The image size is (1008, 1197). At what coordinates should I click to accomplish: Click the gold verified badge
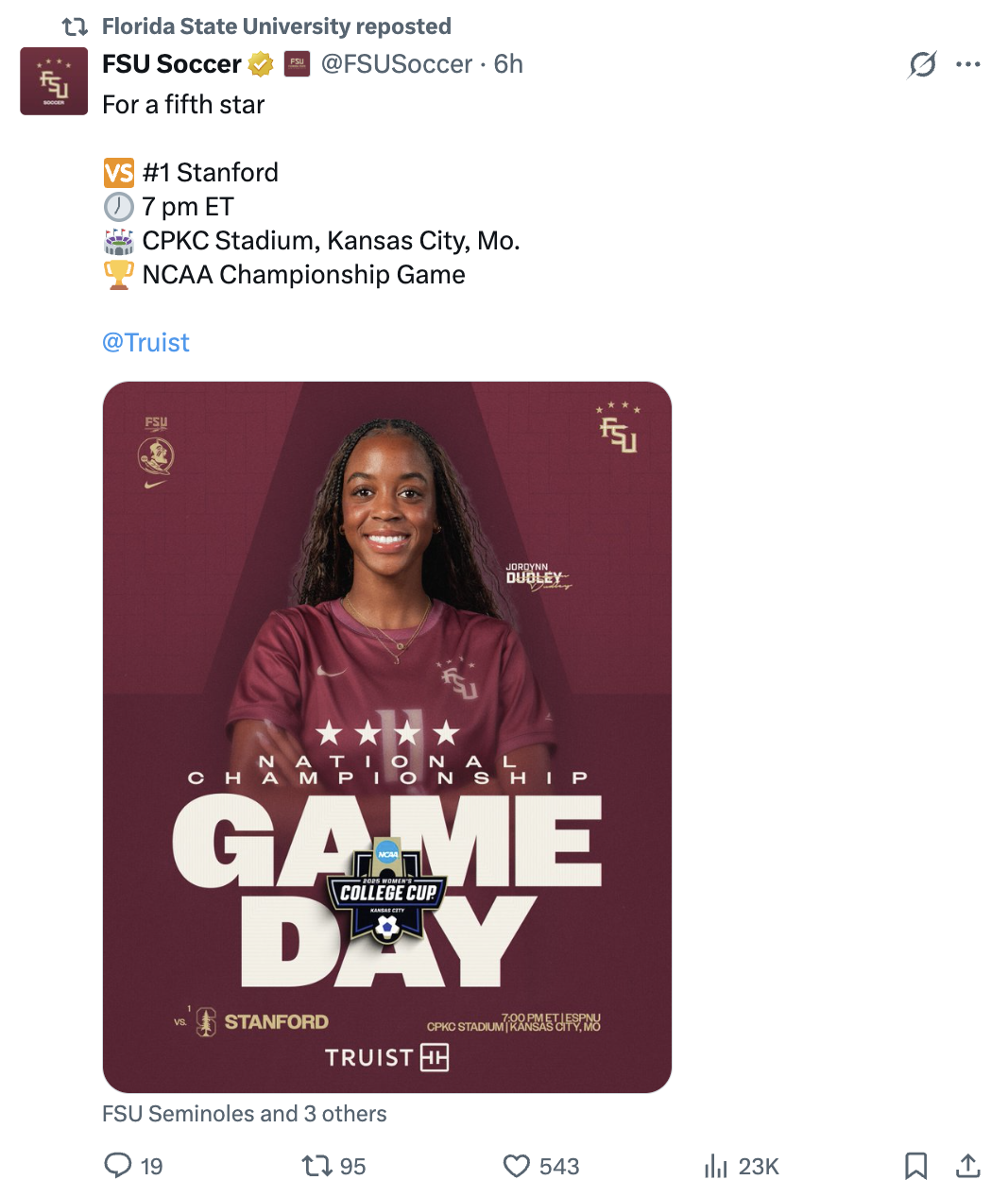(x=261, y=64)
